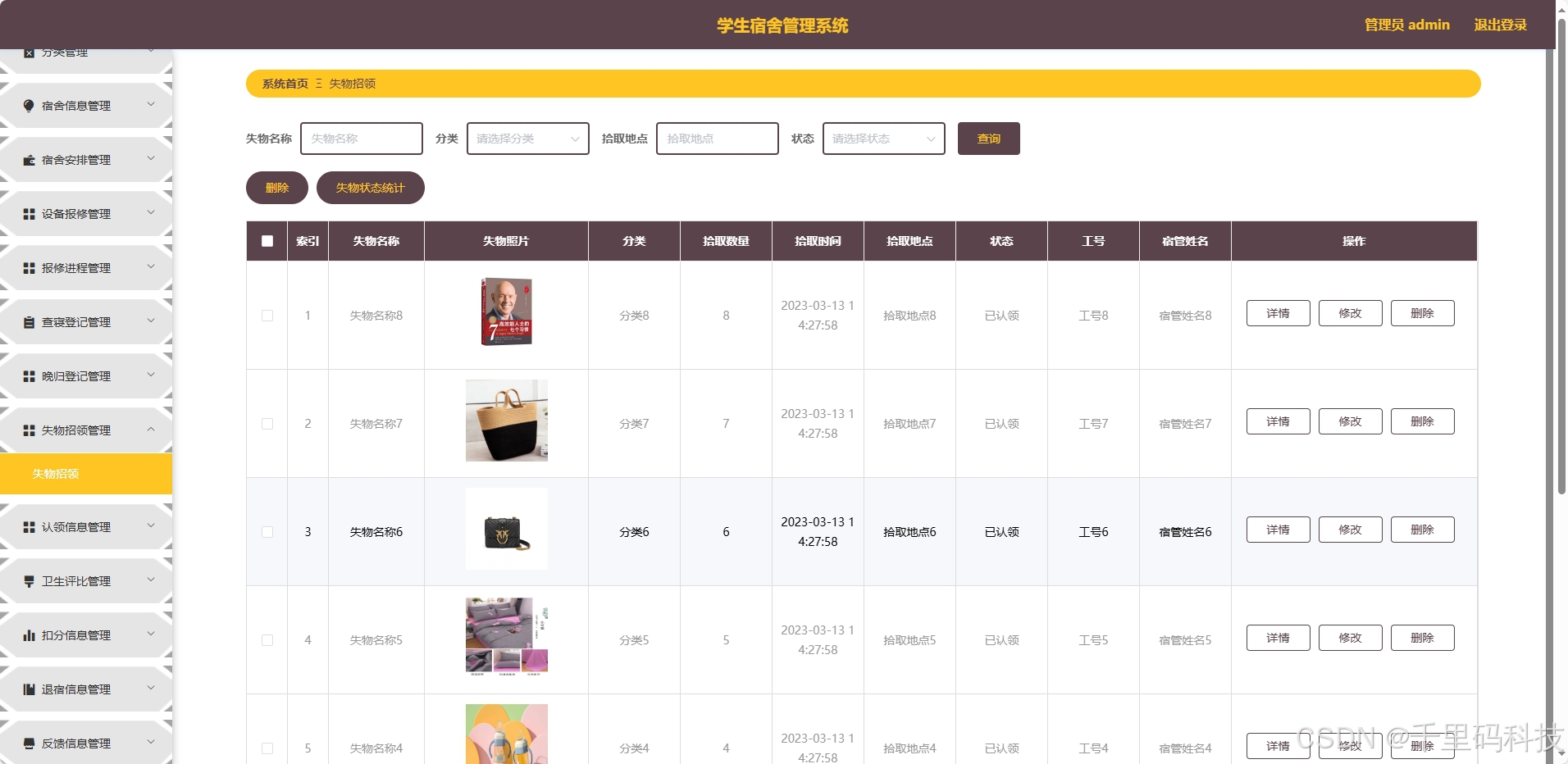The image size is (1568, 764).
Task: Check the row checkbox for 失物名称8
Action: click(267, 316)
